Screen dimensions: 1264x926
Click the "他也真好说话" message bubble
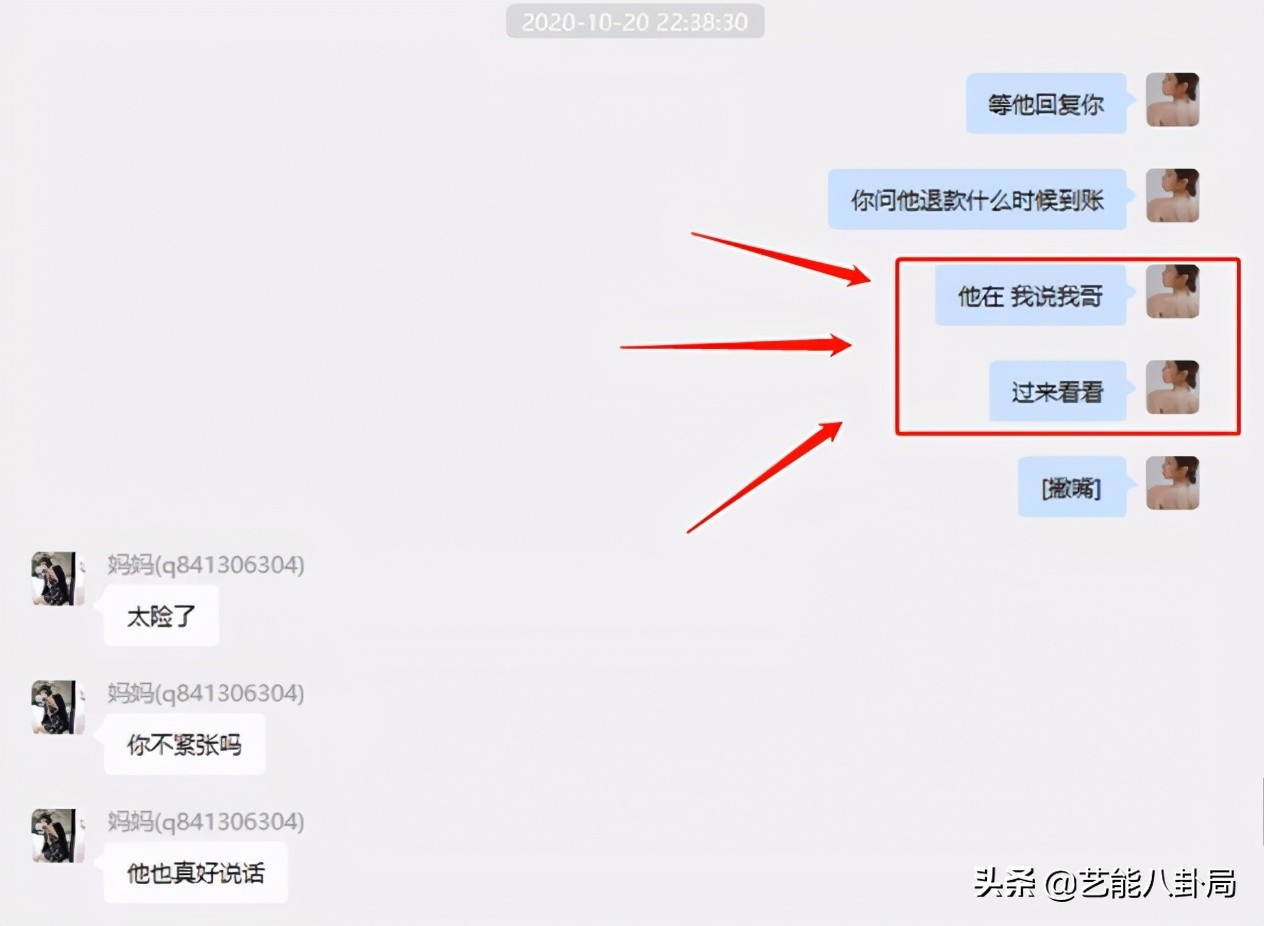point(196,872)
